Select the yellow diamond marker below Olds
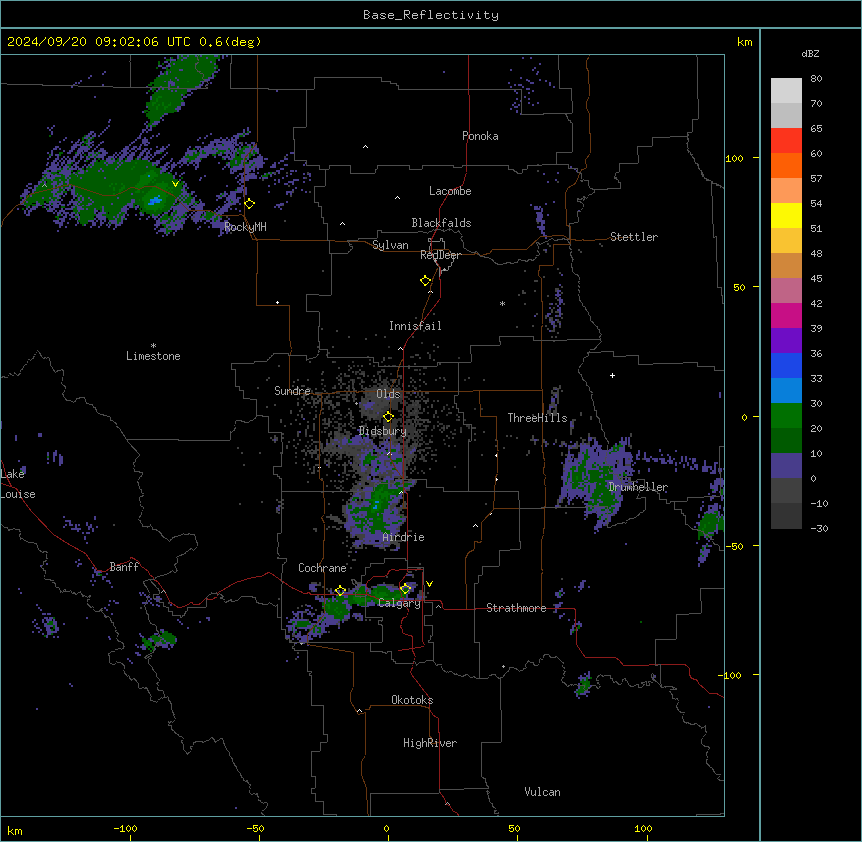The height and width of the screenshot is (842, 862). [388, 417]
